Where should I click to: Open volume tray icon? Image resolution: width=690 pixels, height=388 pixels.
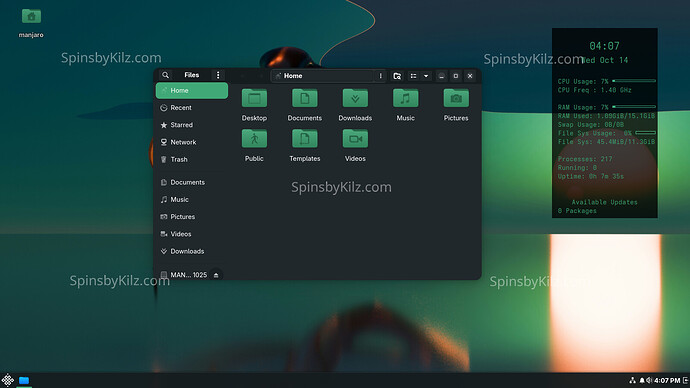[649, 380]
